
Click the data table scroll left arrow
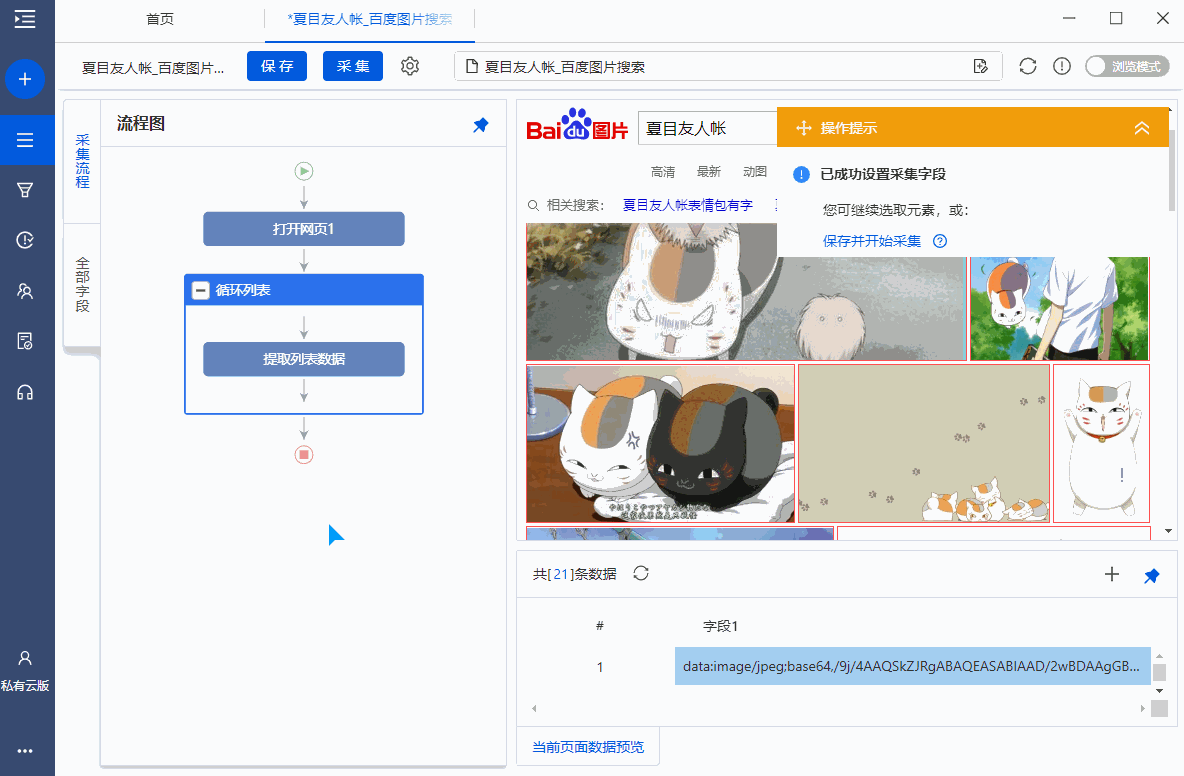tap(535, 708)
